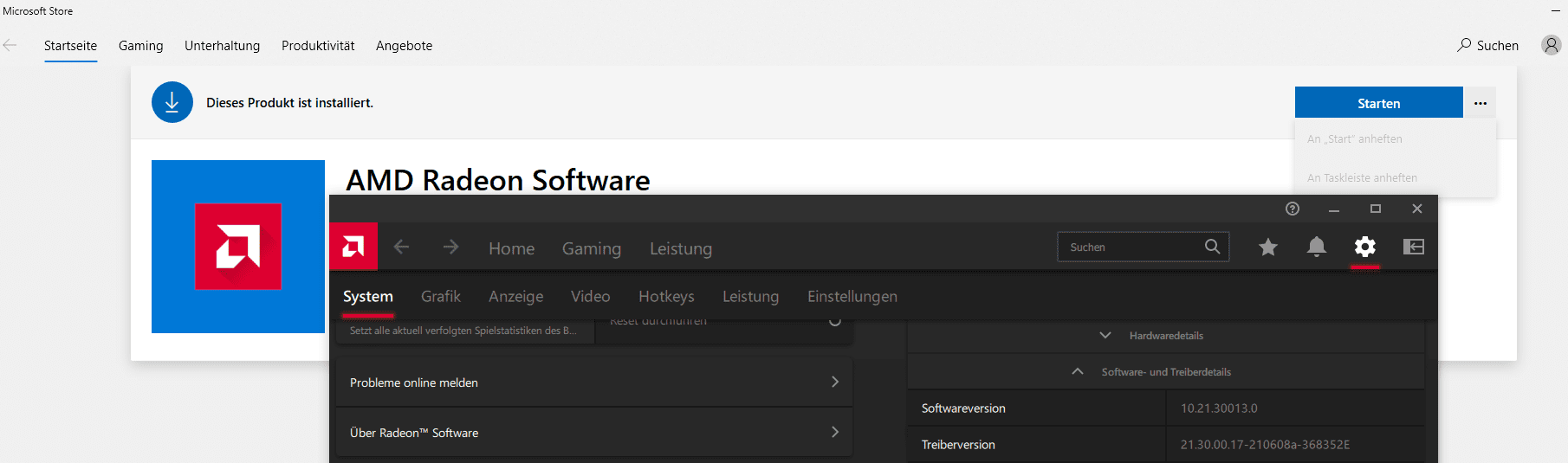Screen dimensions: 1568x463
Task: Click the chevron beside Probleme online melden
Action: (835, 382)
